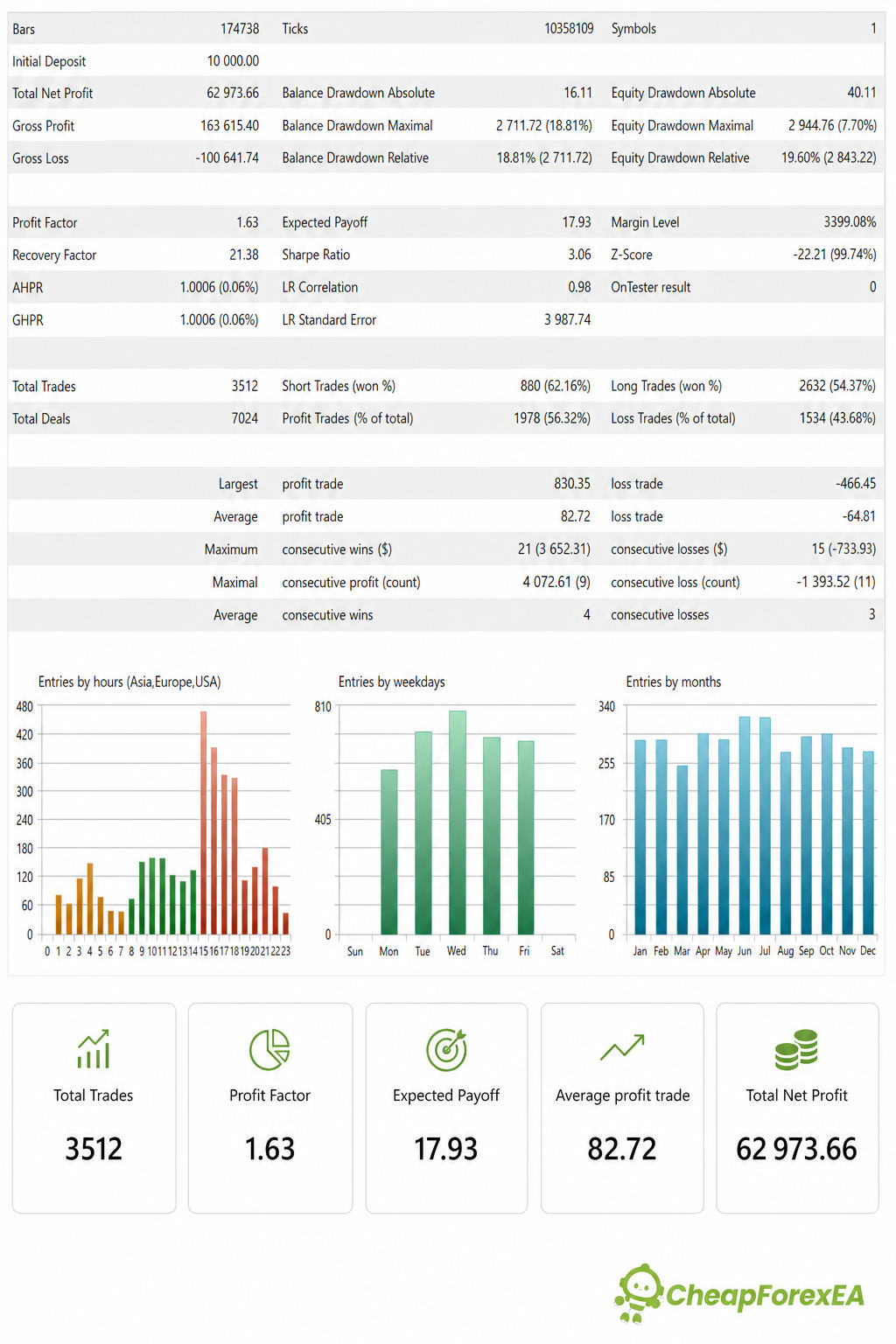Click the Fri bar in weekdays chart
896x1344 pixels.
coord(525,837)
